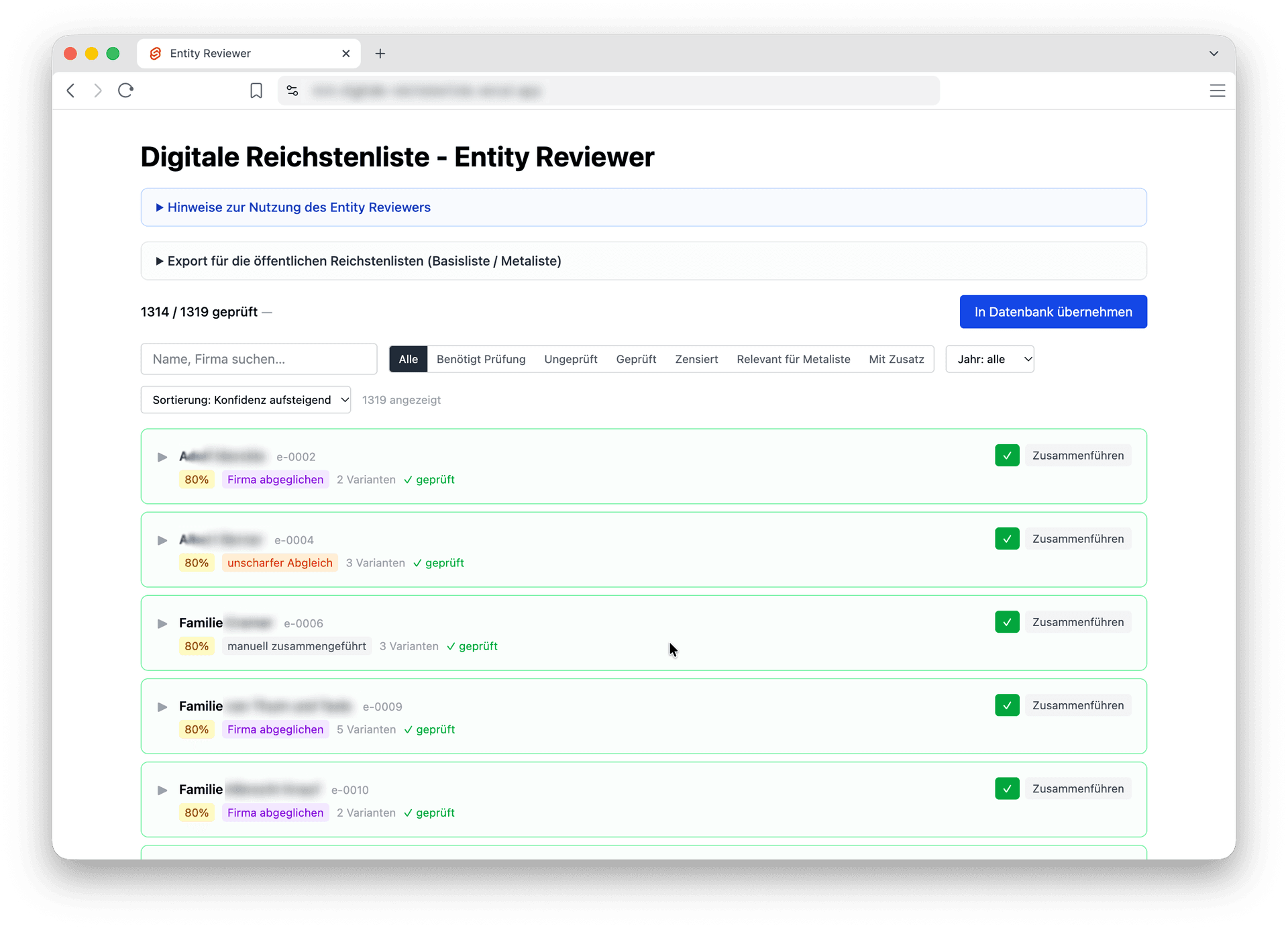The width and height of the screenshot is (1288, 928).
Task: Bookmark this page
Action: click(256, 91)
